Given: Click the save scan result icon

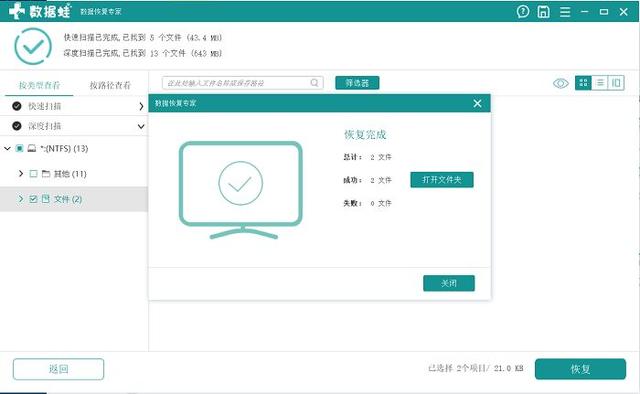Looking at the screenshot, I should click(x=543, y=11).
